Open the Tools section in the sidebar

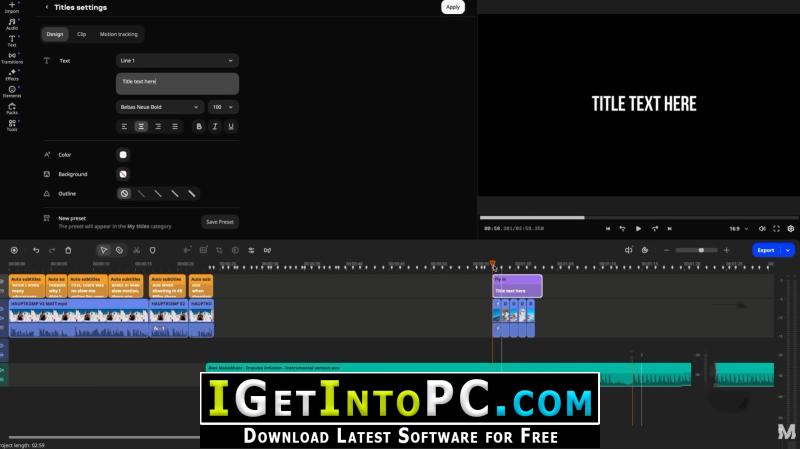[12, 125]
